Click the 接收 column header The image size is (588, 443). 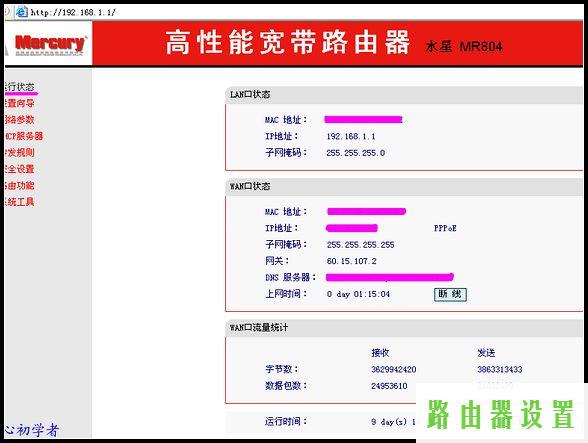tap(380, 353)
